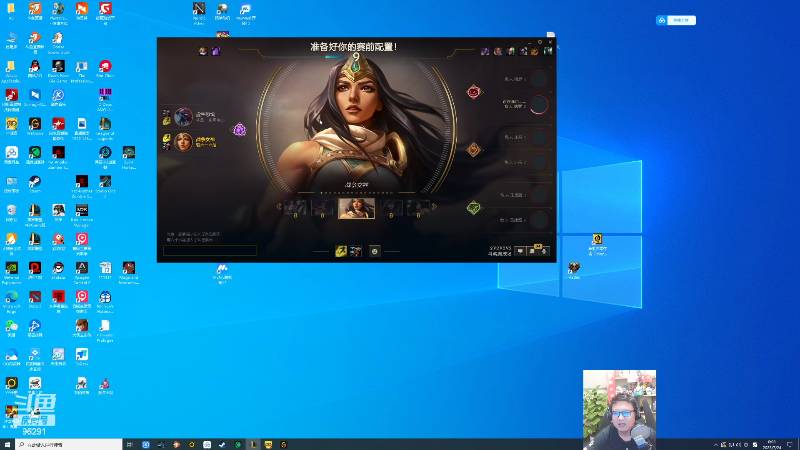Open This PC desktop icon

pos(11,41)
